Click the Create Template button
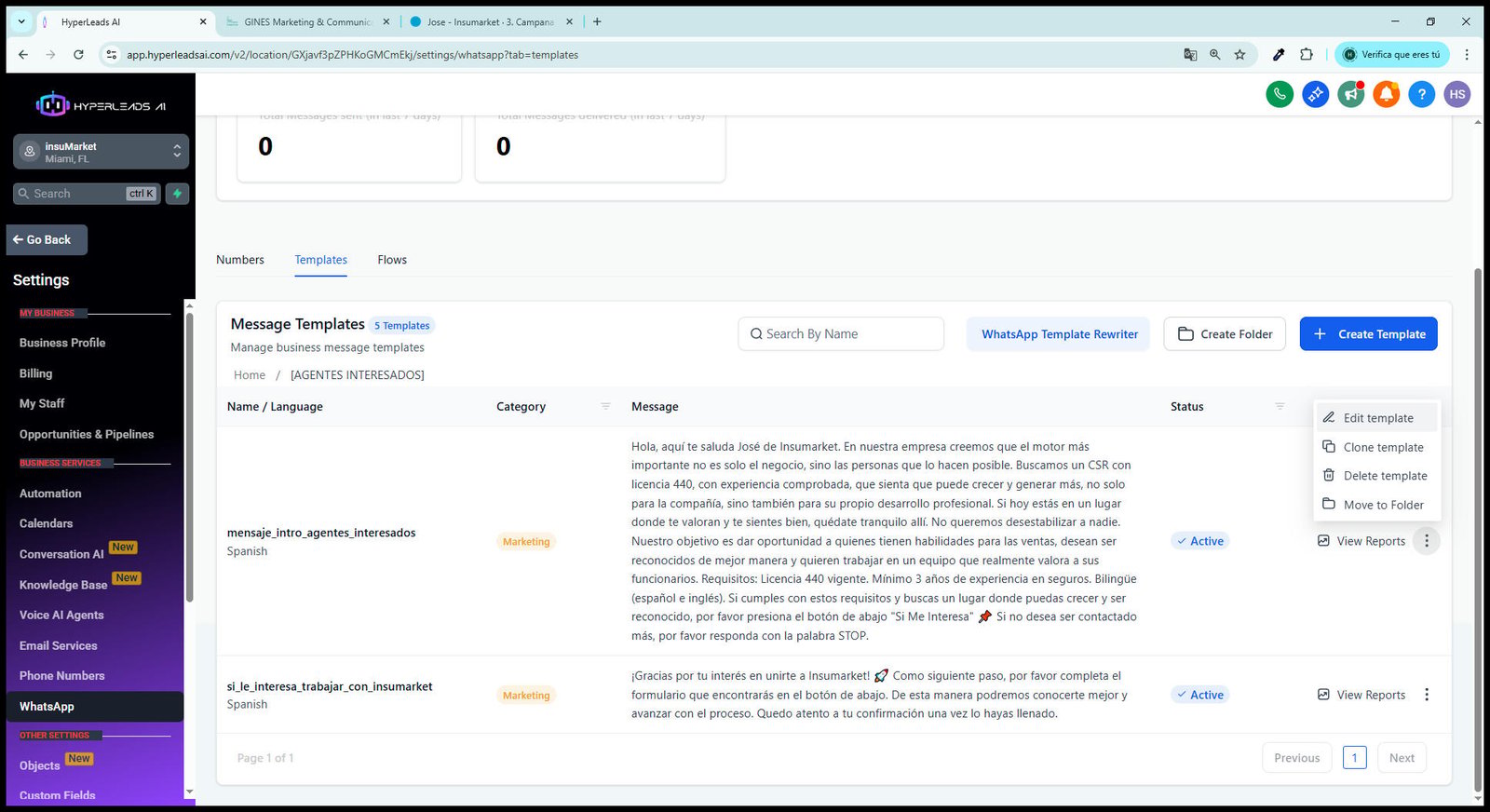 pyautogui.click(x=1368, y=334)
